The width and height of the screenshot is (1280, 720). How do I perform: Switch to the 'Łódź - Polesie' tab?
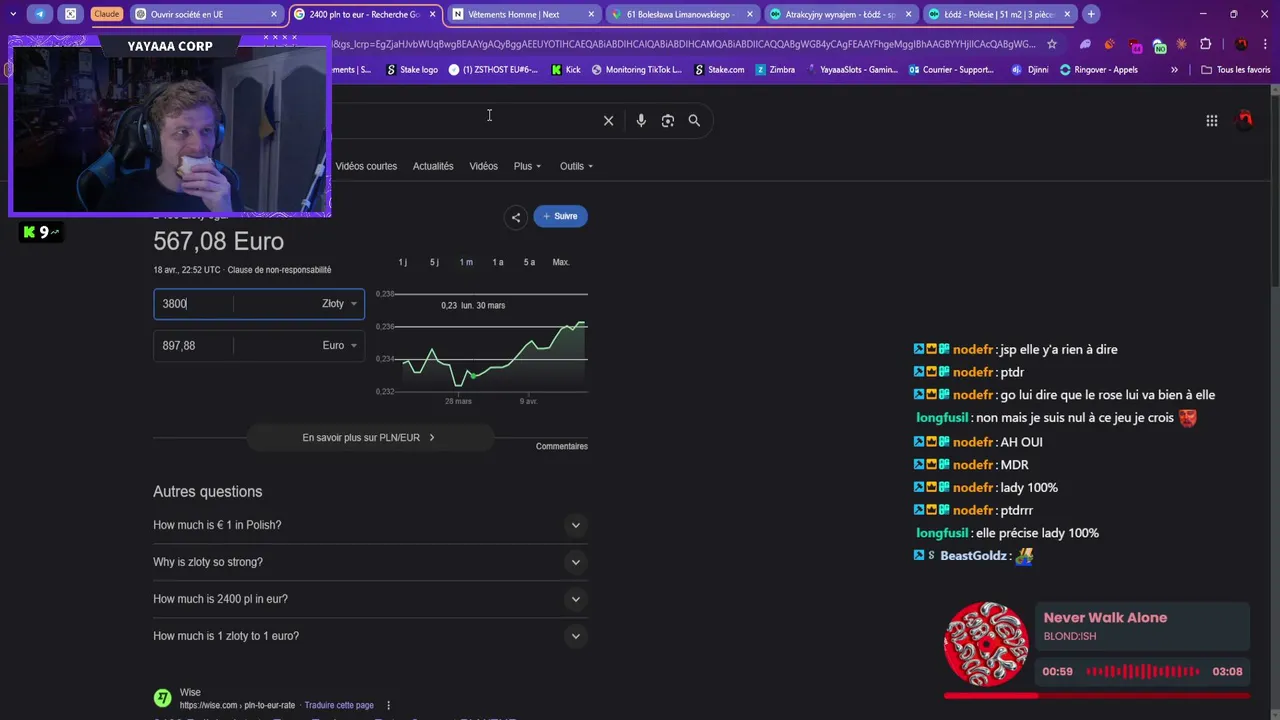pyautogui.click(x=998, y=14)
